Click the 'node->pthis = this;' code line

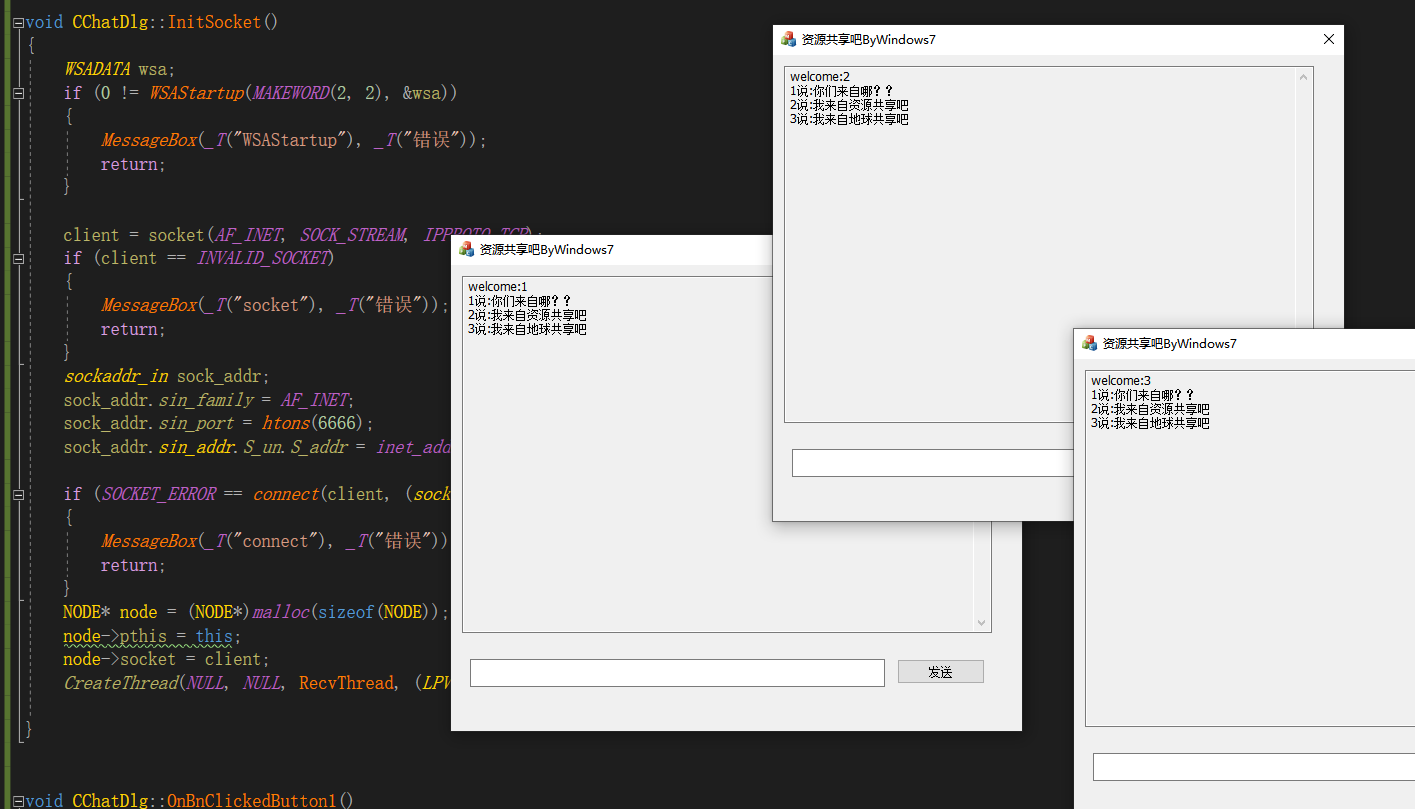152,636
